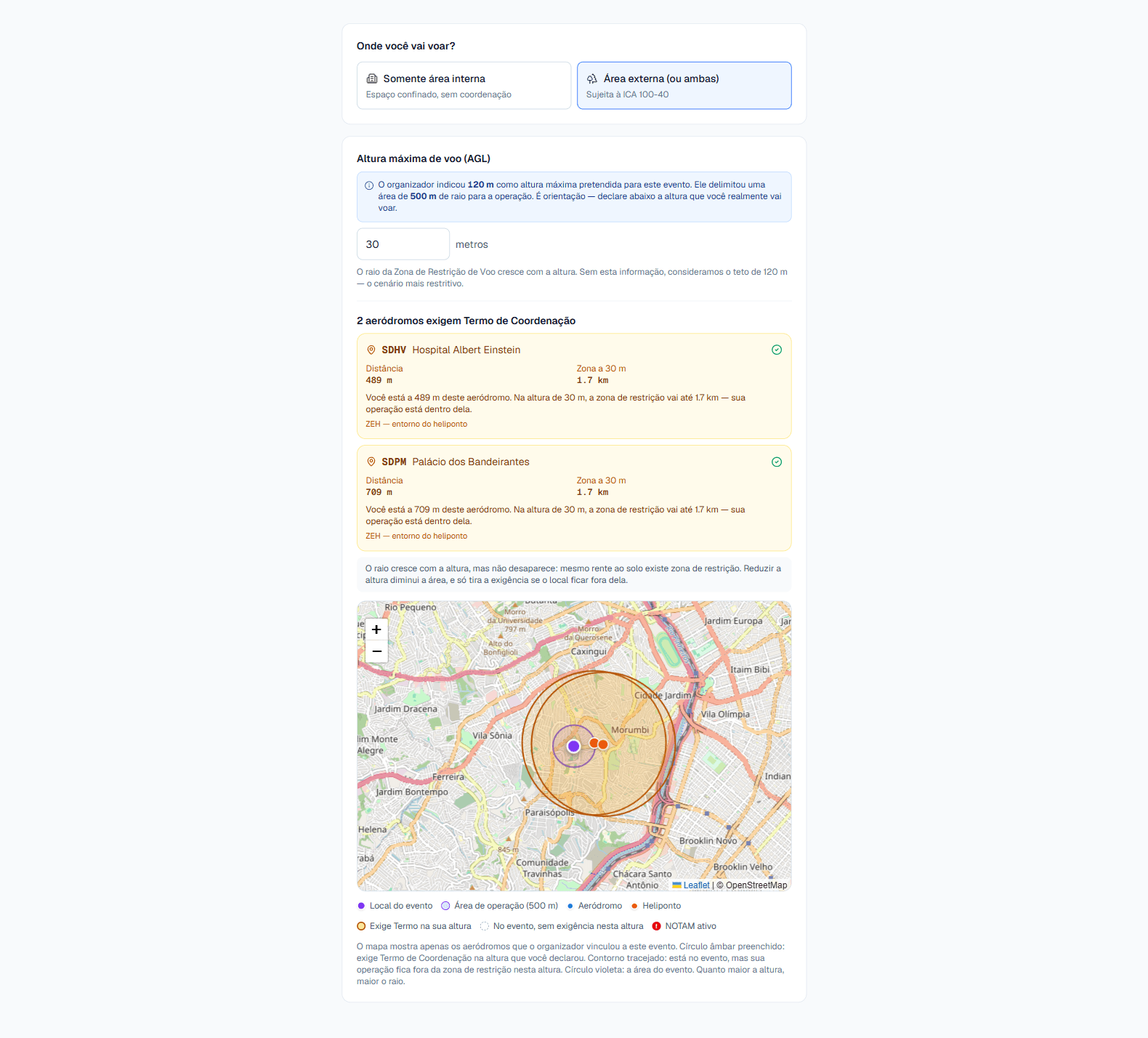
Task: Click the right orange heliport marker on map
Action: coord(603,744)
